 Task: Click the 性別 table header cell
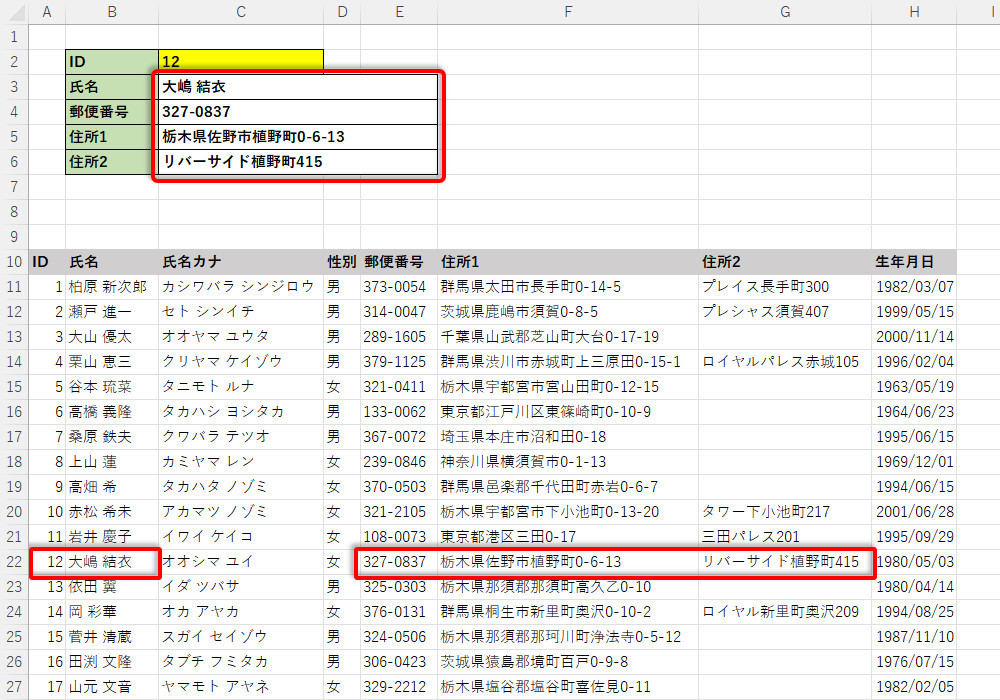point(342,262)
